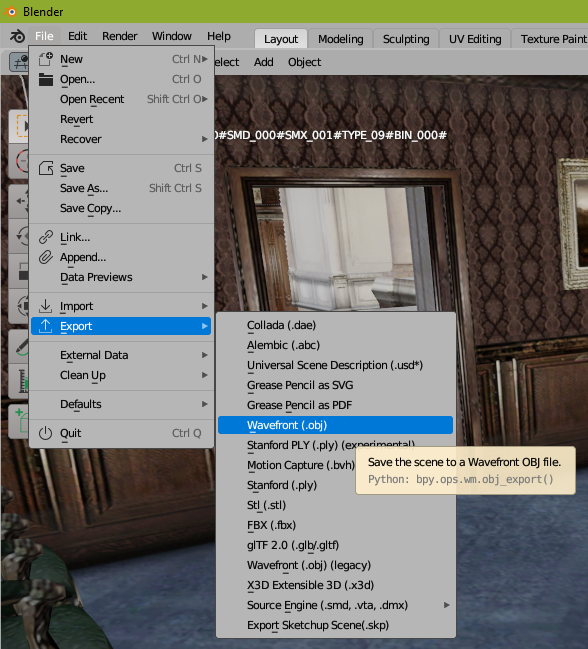Click the Blender logo menu icon
Screen dimensions: 588x649
point(17,36)
